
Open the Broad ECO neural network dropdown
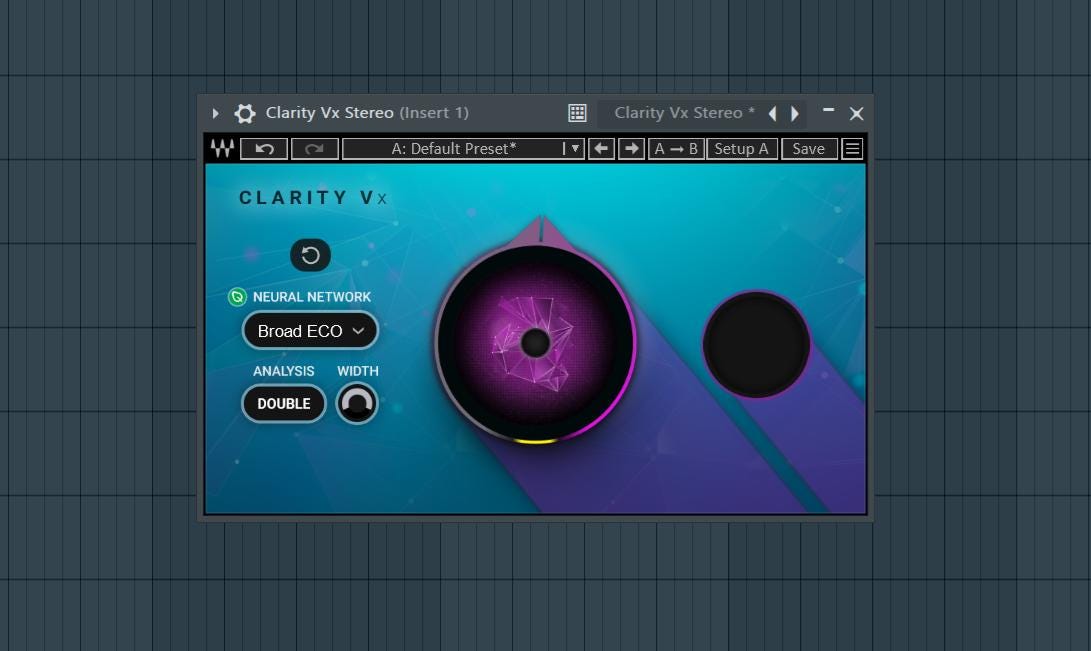(310, 331)
